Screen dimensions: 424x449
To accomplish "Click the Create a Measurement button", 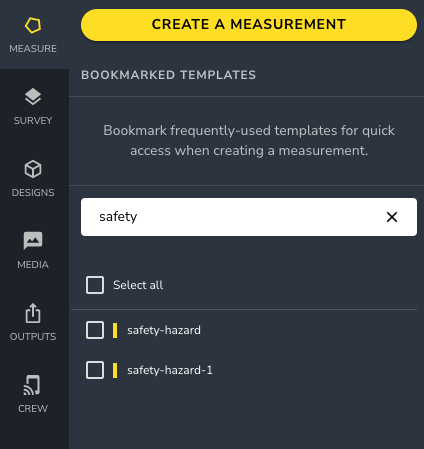I will (x=249, y=25).
